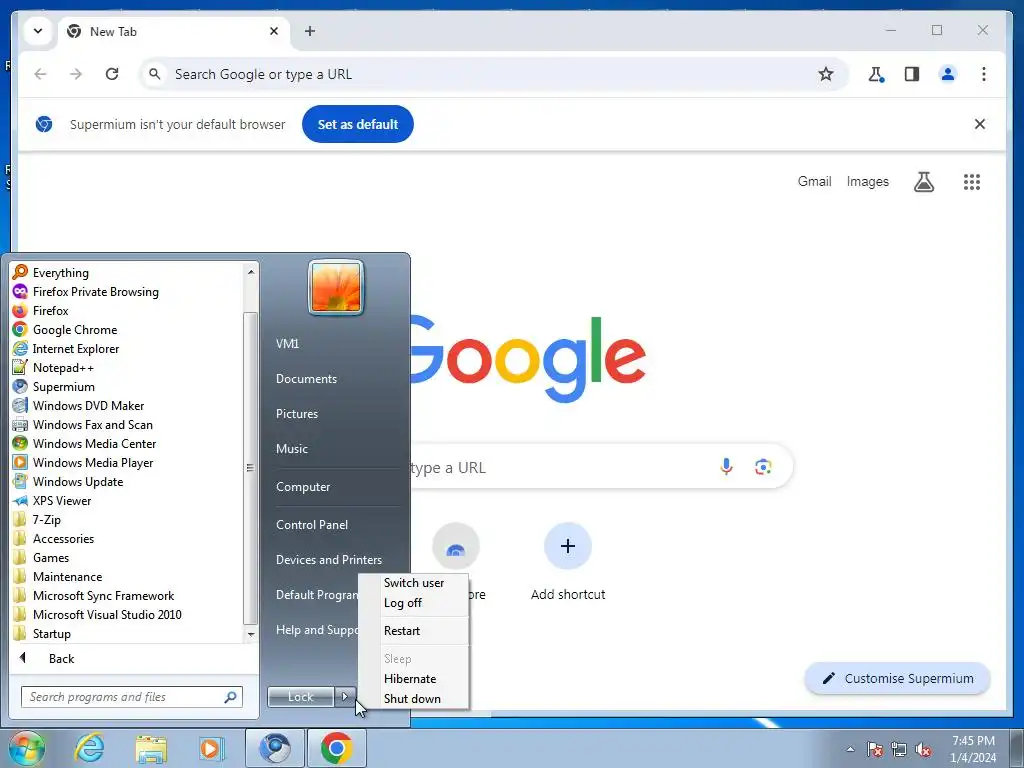1024x768 pixels.
Task: Toggle the shutdown options arrow next to Lock
Action: pos(345,697)
